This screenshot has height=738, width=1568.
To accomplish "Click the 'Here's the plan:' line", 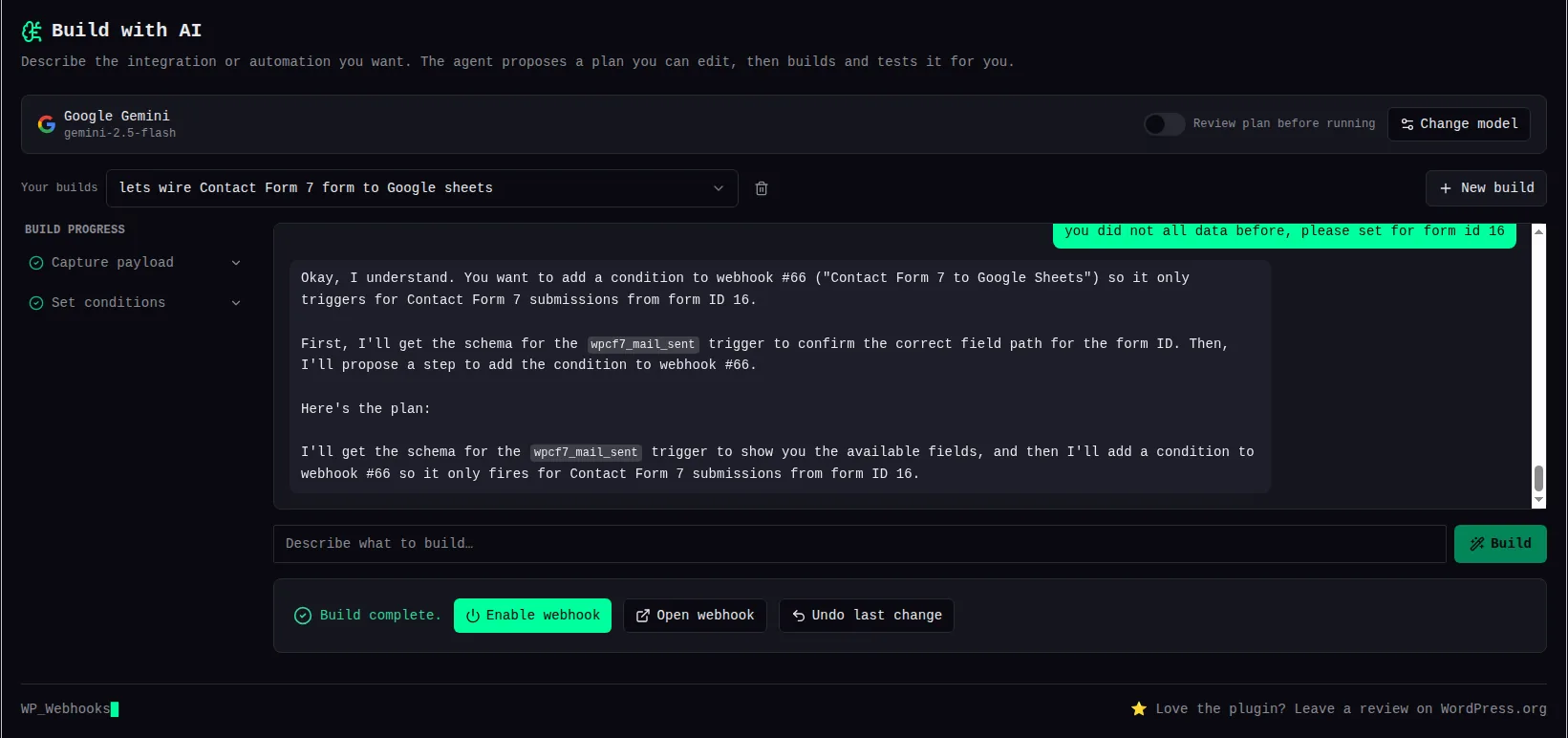I will pos(366,409).
